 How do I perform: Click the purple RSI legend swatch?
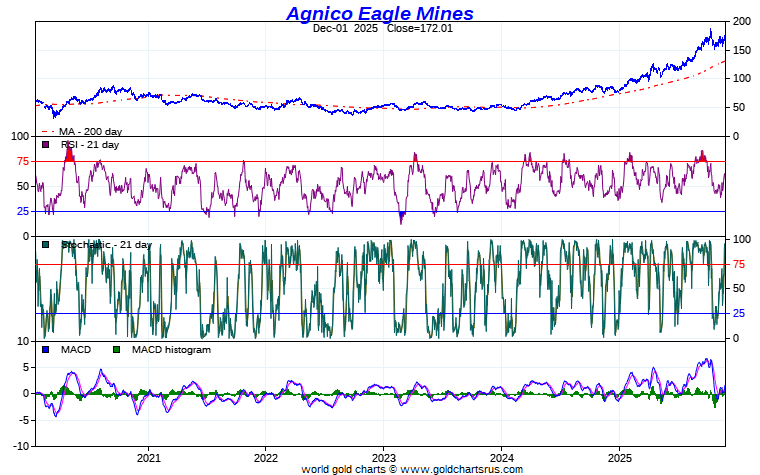(x=46, y=144)
